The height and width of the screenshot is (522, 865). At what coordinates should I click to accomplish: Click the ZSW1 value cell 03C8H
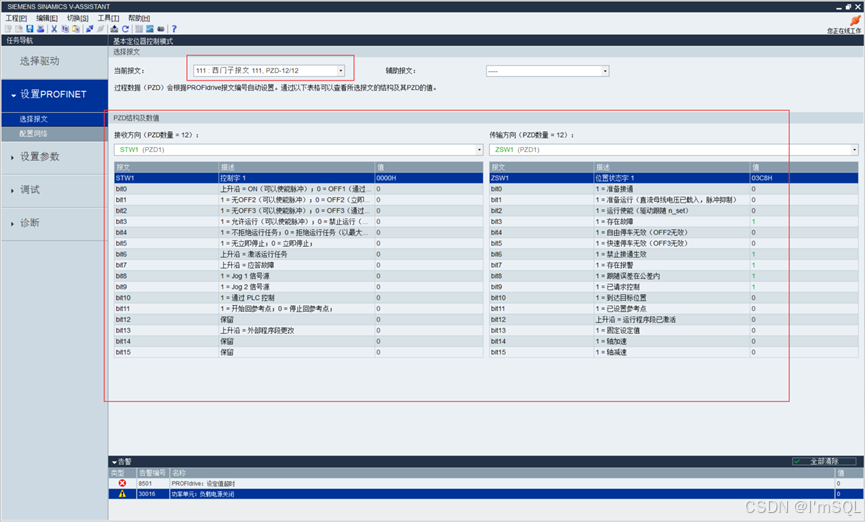coord(804,178)
